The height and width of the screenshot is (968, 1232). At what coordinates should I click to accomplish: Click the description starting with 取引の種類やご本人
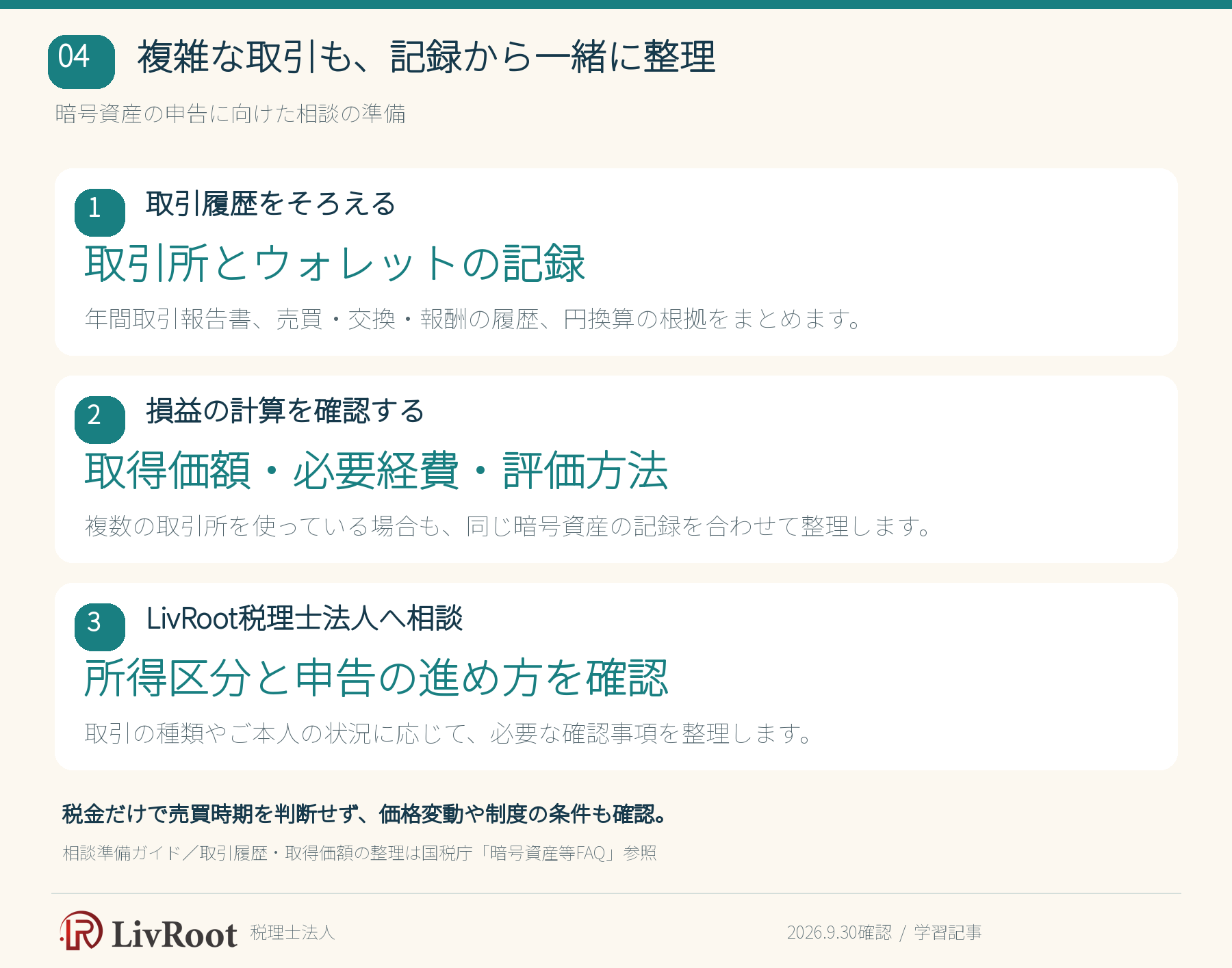pyautogui.click(x=448, y=733)
